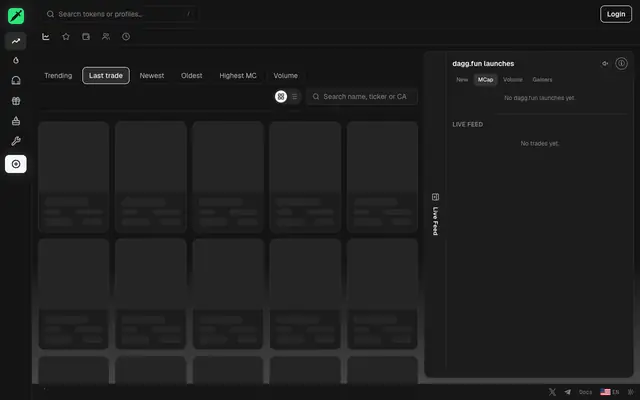Select the Volume sort tab
Screen dimensions: 640x400
click(x=285, y=76)
